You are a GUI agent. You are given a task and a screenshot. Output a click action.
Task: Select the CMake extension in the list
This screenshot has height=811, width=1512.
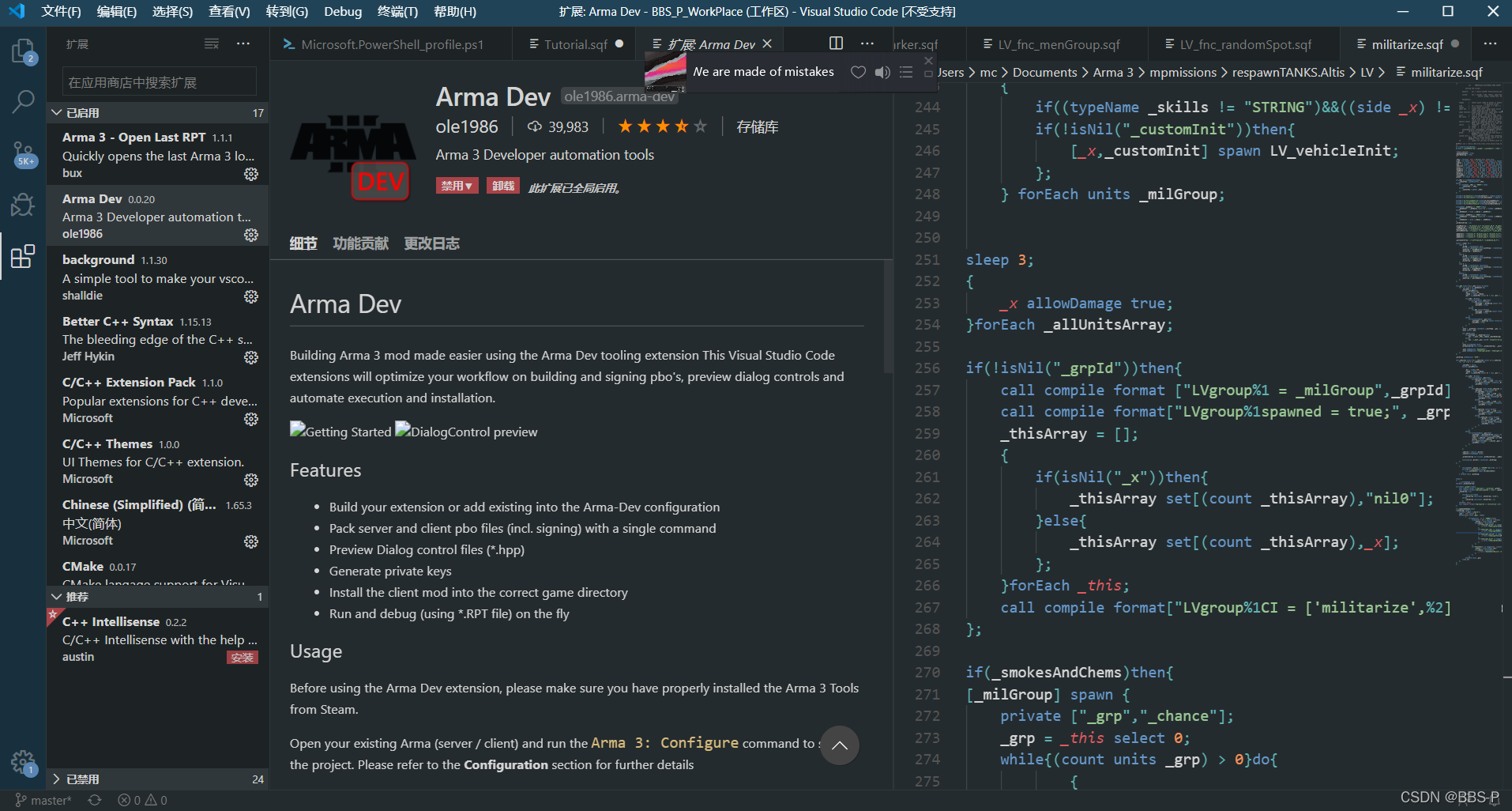pos(158,573)
